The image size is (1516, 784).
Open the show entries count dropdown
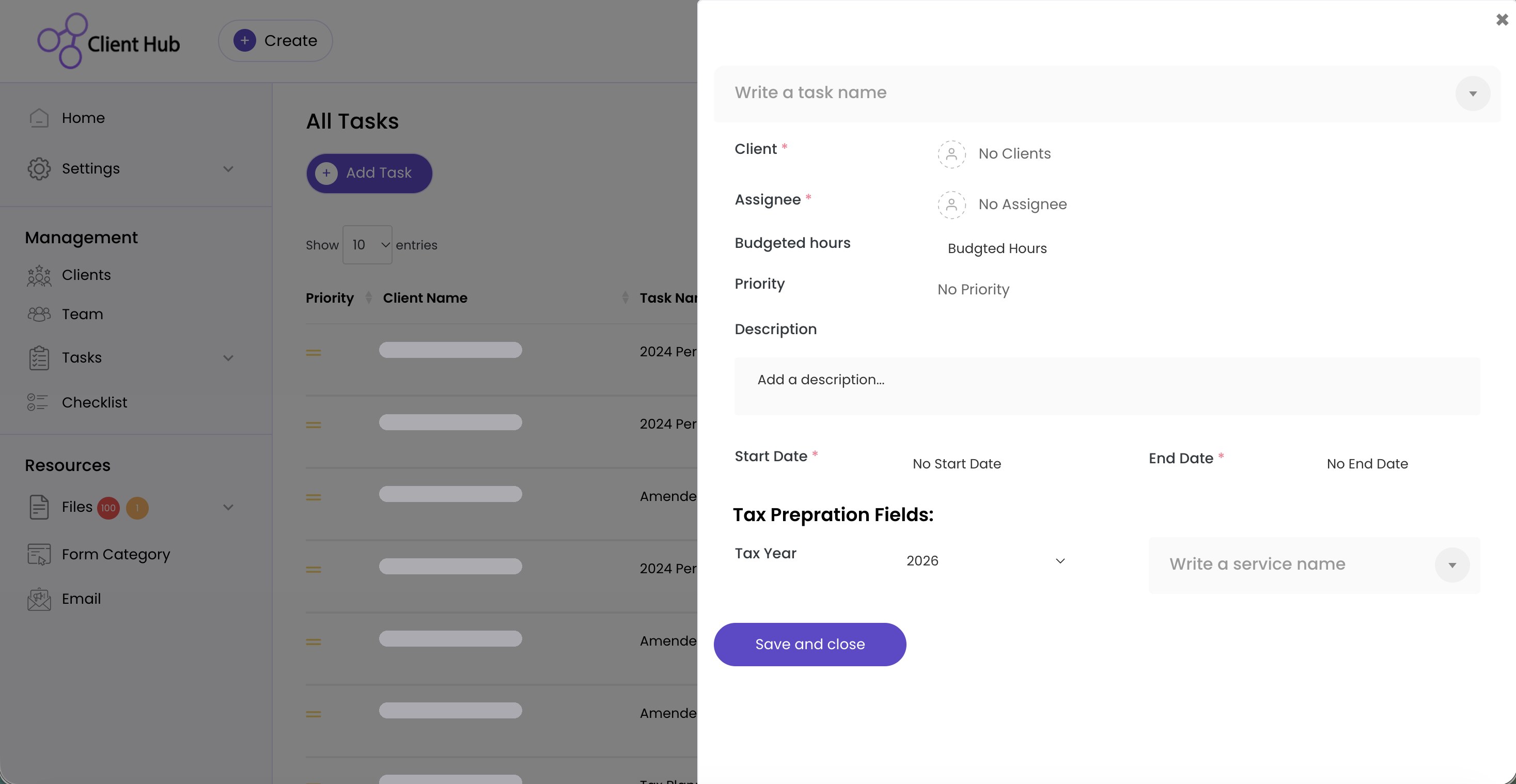pos(367,245)
